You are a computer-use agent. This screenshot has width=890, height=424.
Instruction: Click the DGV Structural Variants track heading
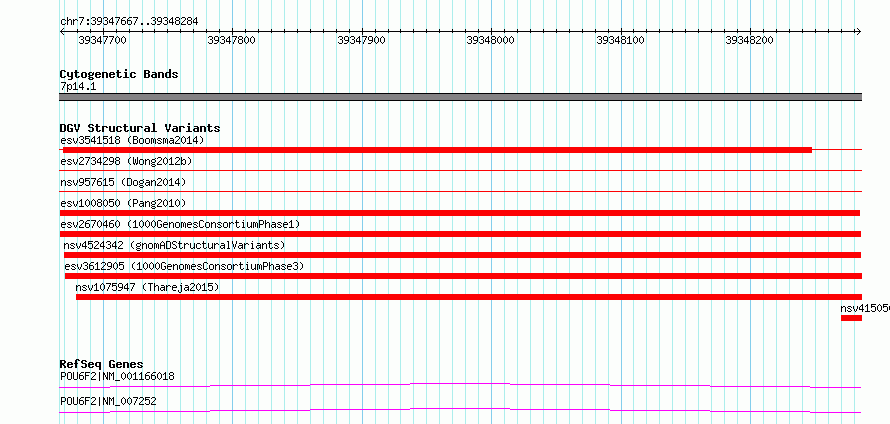point(140,128)
